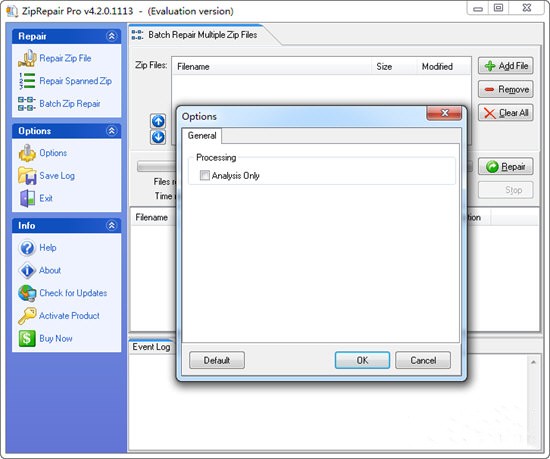Move file up with blue arrow
Image resolution: width=550 pixels, height=459 pixels.
(x=158, y=121)
